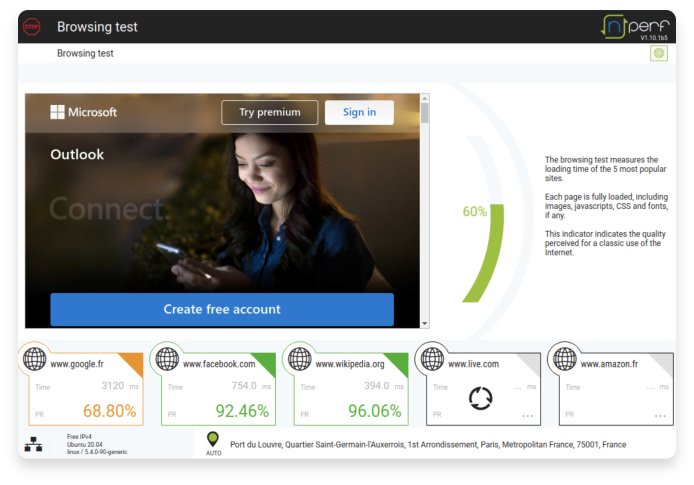The width and height of the screenshot is (694, 485).
Task: Click the nPerf logo
Action: [x=635, y=27]
